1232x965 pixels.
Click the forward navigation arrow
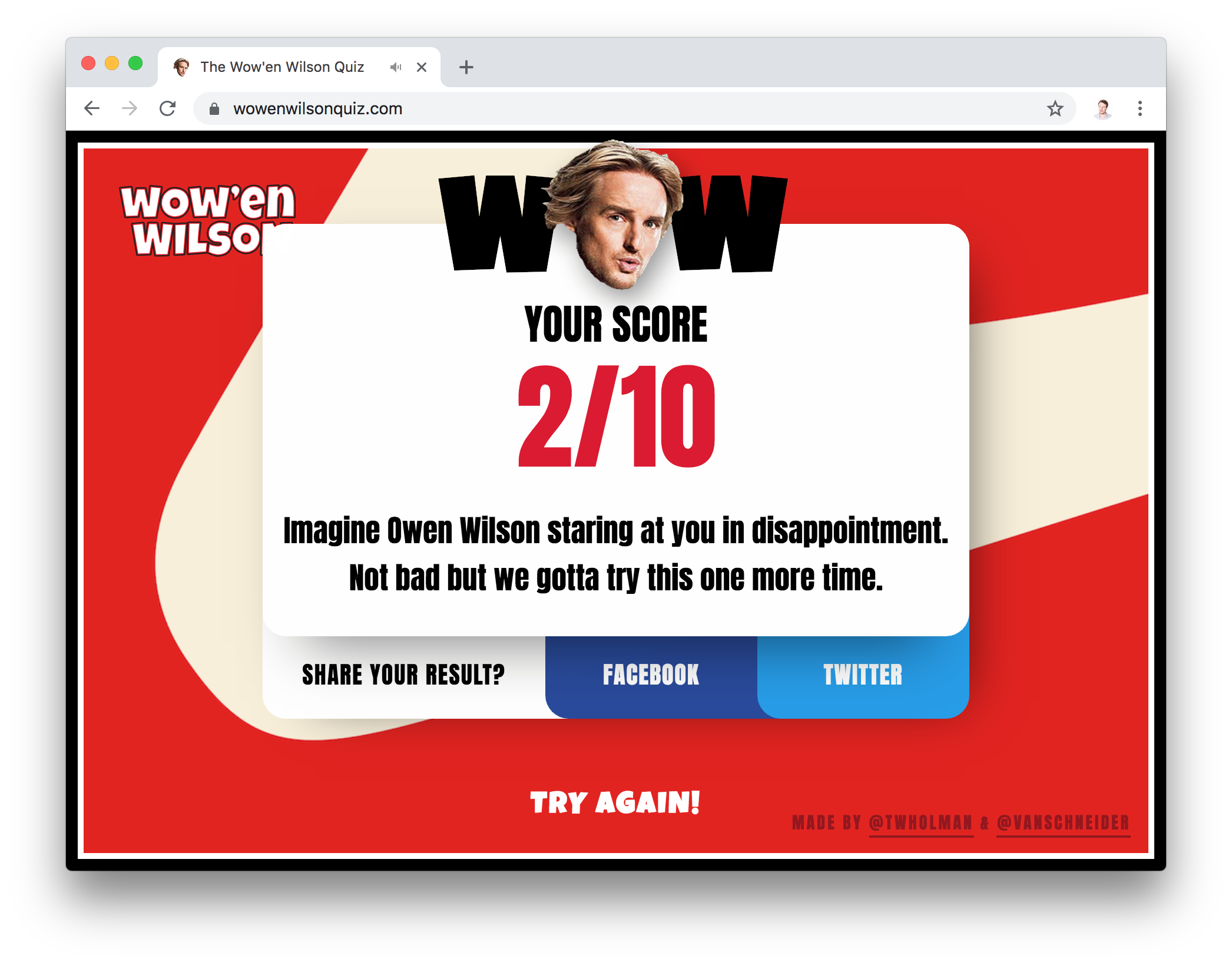click(x=130, y=108)
